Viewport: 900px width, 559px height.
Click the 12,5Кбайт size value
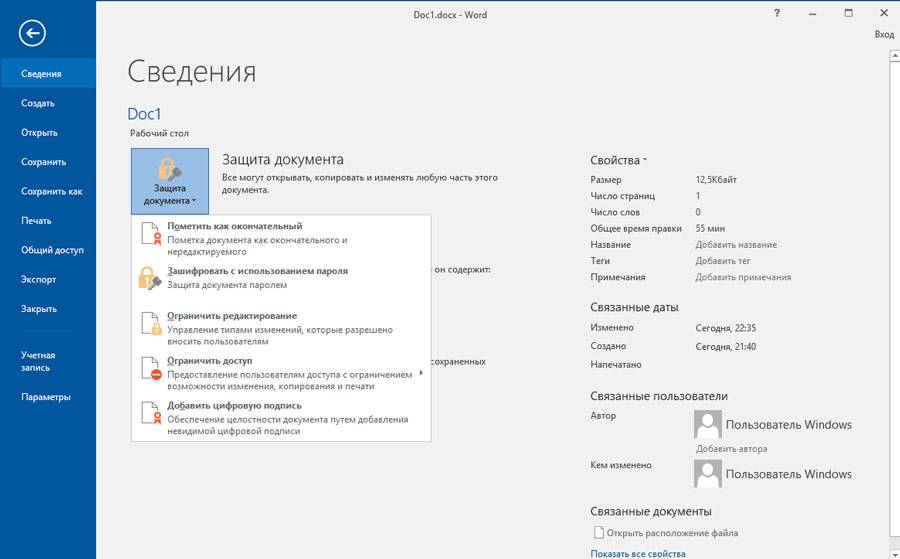tap(716, 180)
